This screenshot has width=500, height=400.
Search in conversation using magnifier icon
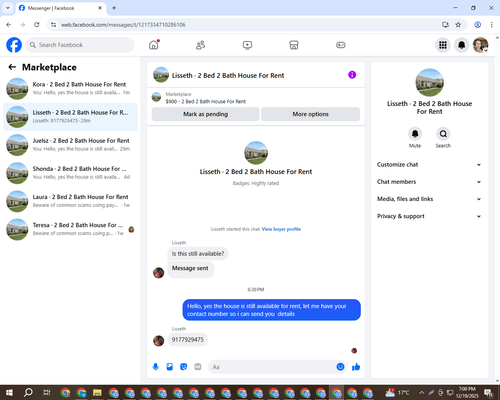tap(443, 134)
